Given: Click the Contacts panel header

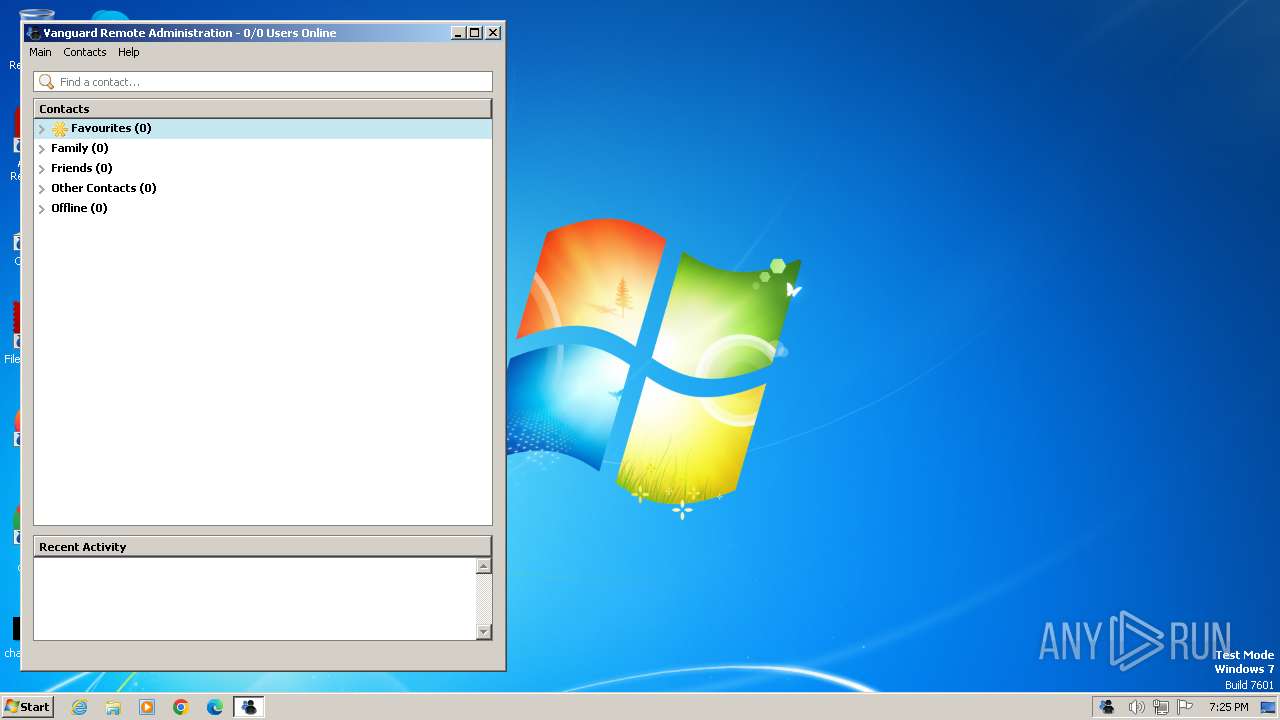Looking at the screenshot, I should pyautogui.click(x=263, y=108).
